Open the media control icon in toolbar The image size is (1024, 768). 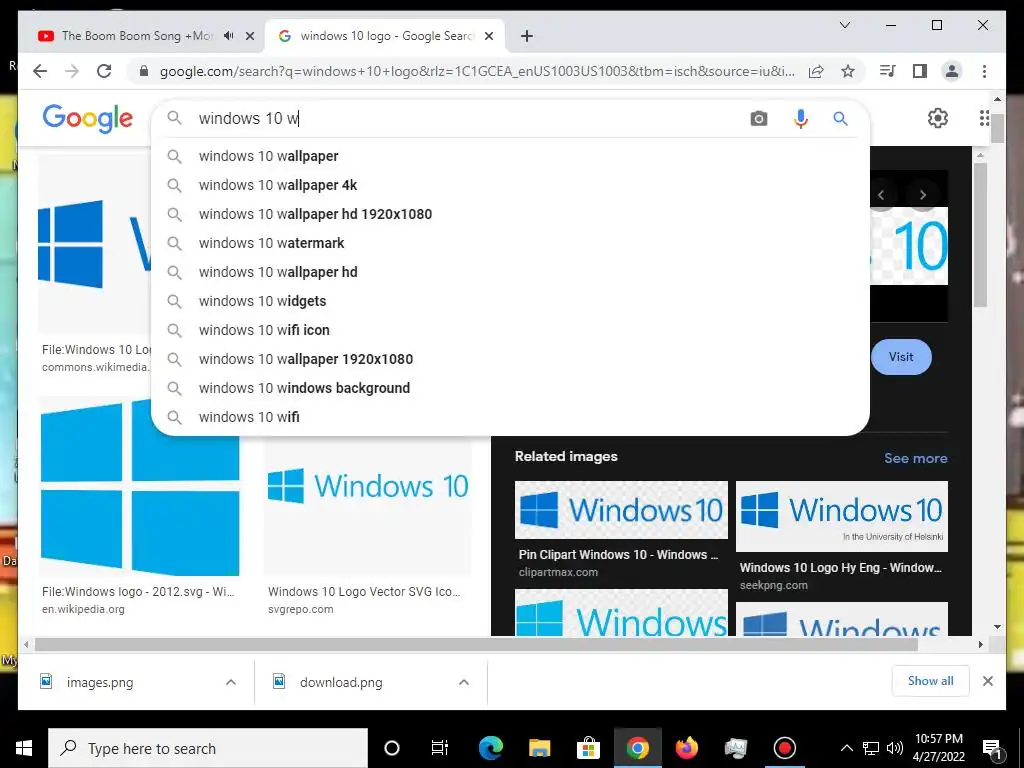click(x=888, y=71)
